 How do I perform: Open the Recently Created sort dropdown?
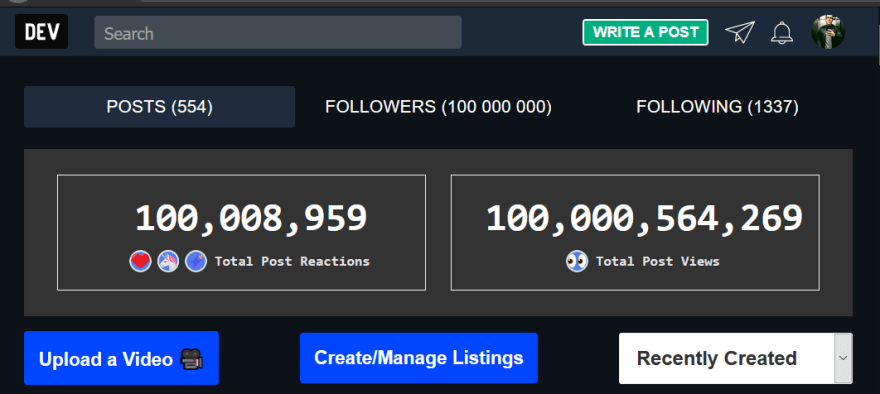(736, 358)
